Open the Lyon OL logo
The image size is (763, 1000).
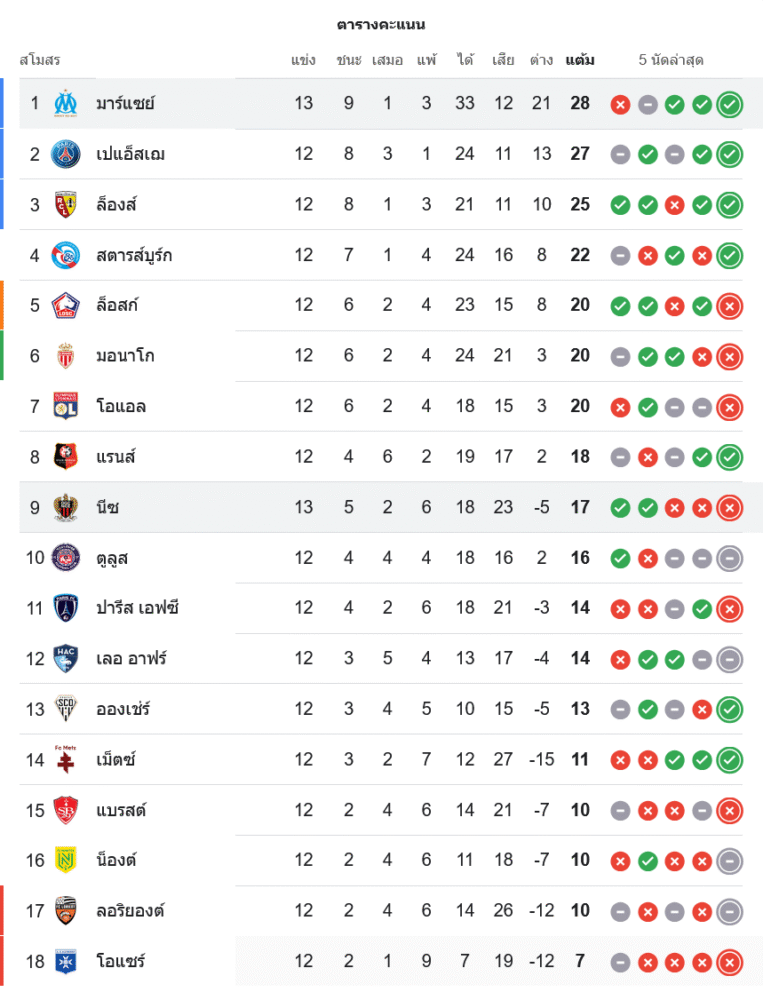[65, 406]
